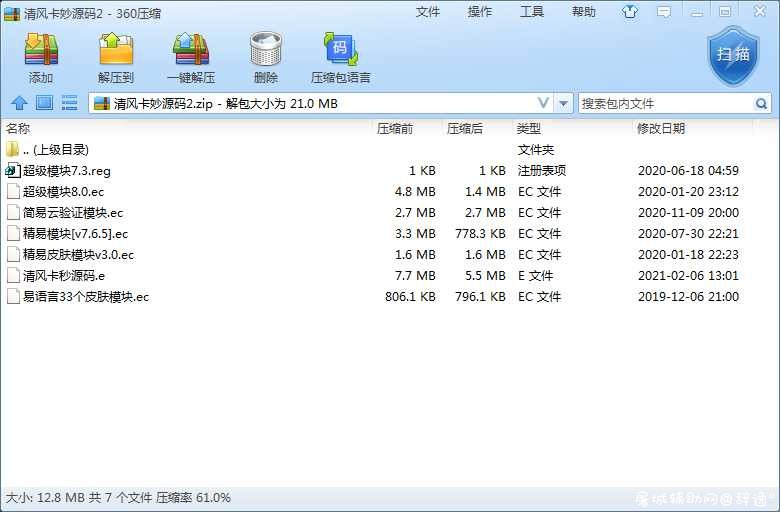Switch to the details list view button

(69, 103)
